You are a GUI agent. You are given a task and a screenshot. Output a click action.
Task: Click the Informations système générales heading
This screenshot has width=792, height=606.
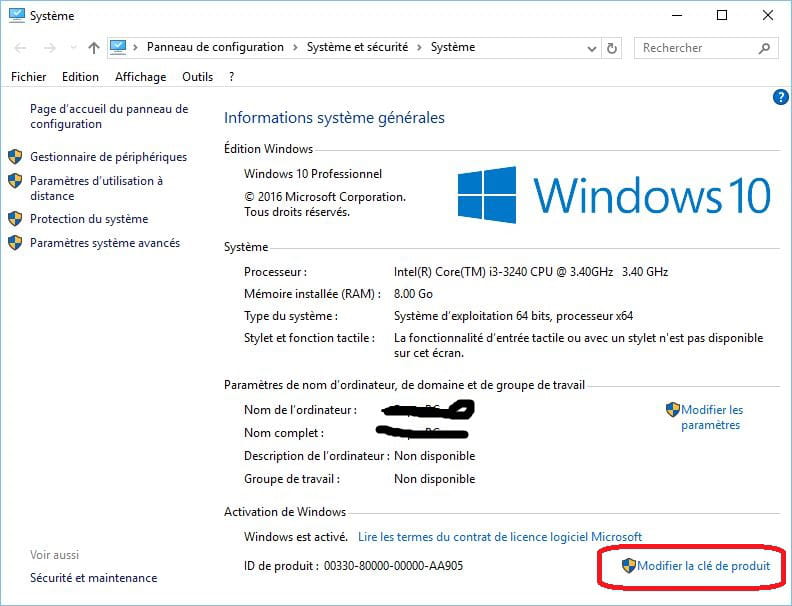(x=334, y=118)
